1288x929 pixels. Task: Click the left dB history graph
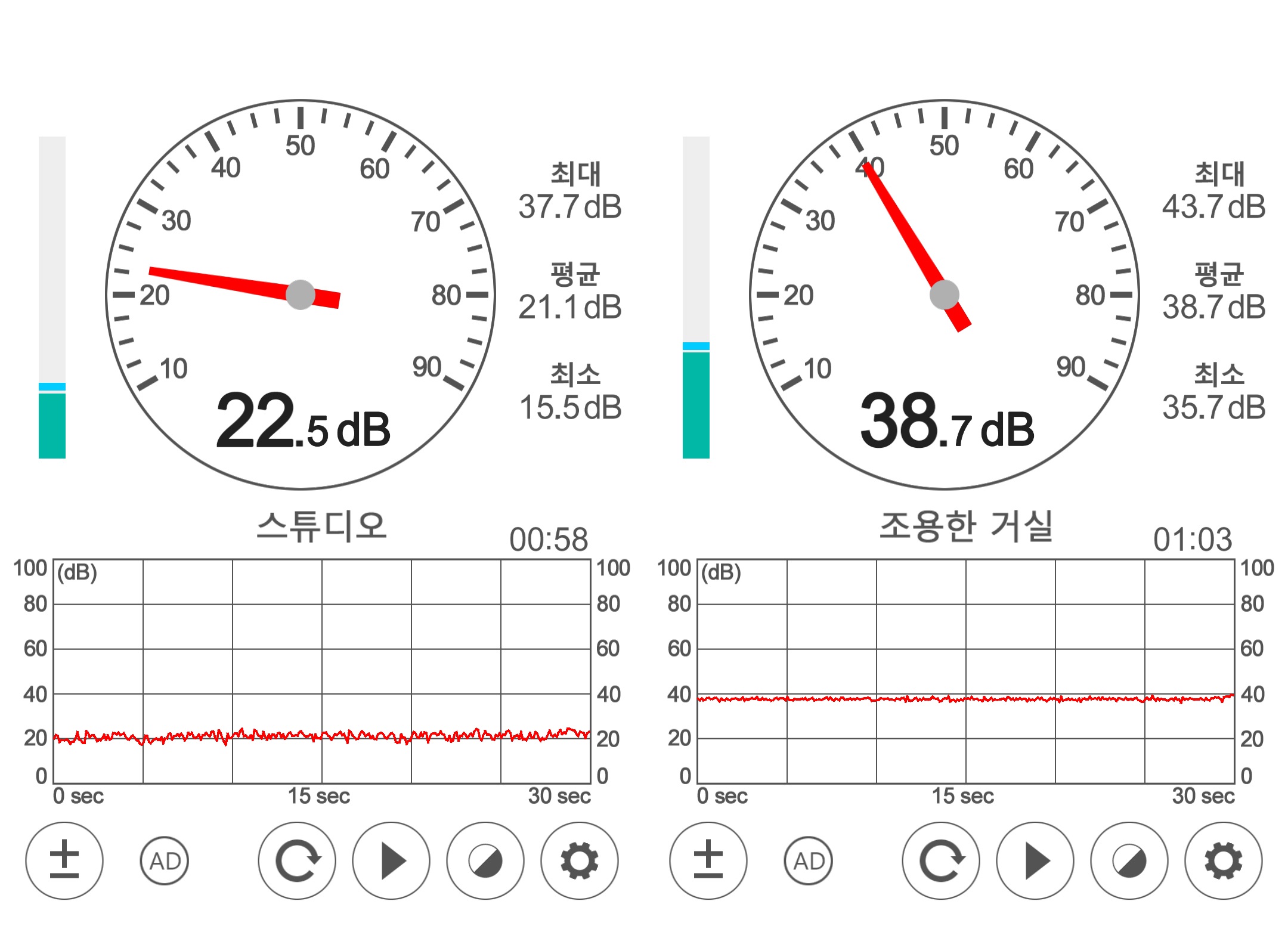point(322,671)
